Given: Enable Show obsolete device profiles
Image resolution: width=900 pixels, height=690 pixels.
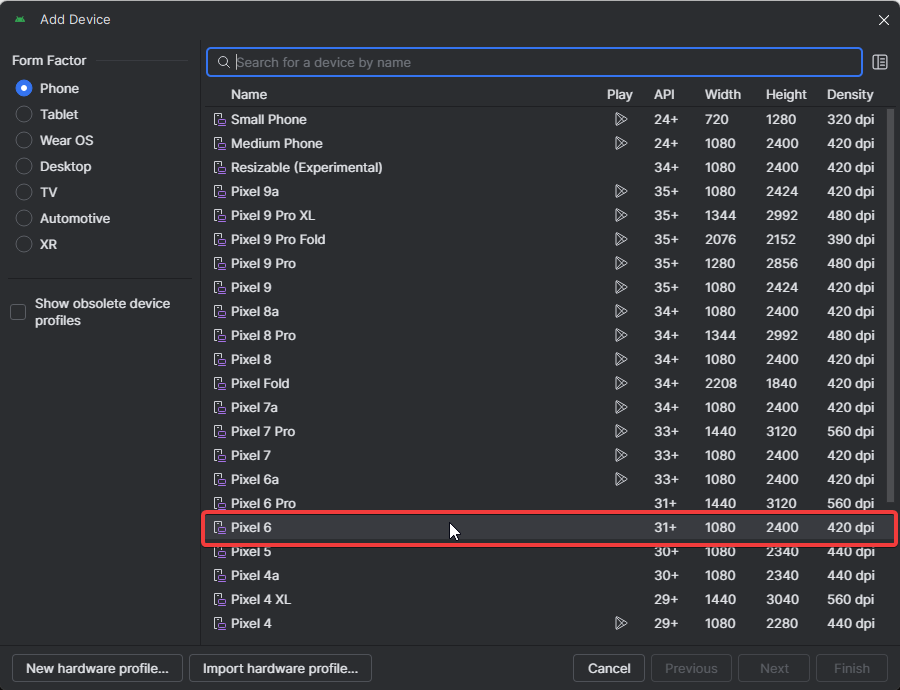Looking at the screenshot, I should pyautogui.click(x=18, y=312).
